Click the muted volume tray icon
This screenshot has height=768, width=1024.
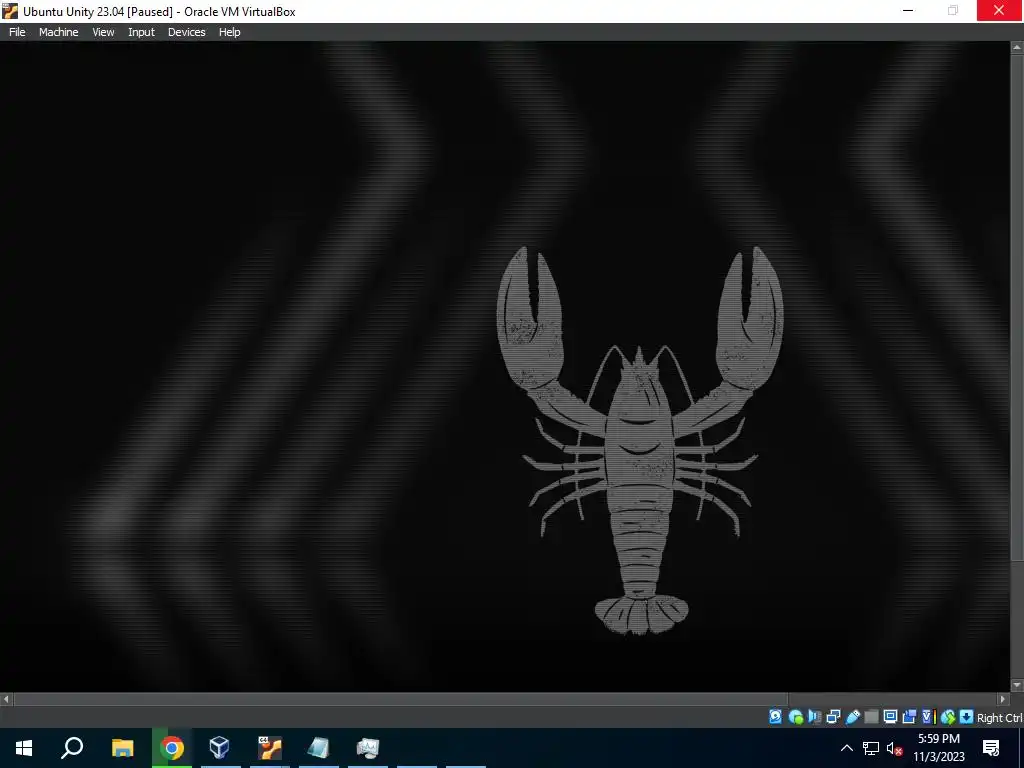894,748
